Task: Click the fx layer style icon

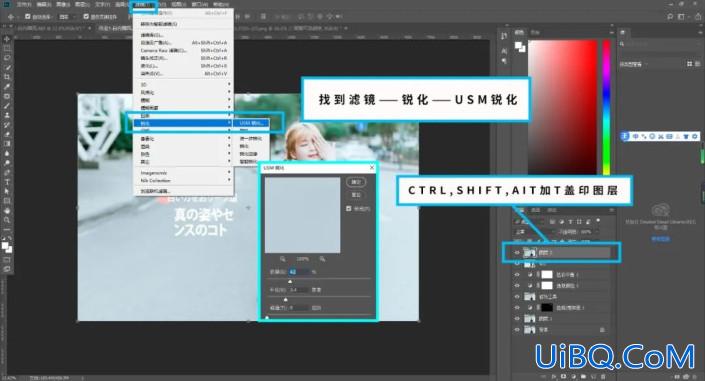Action: [554, 376]
